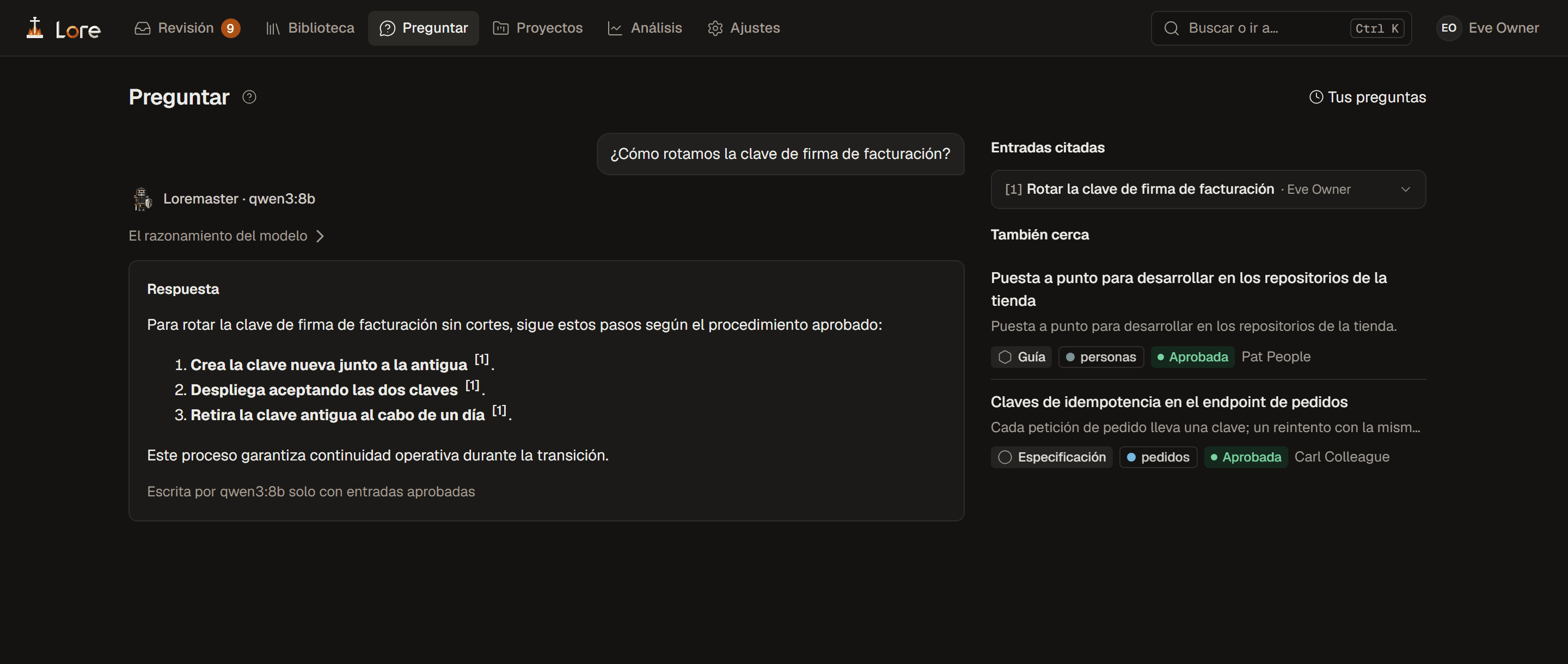
Task: Open the Biblioteca tab
Action: (310, 28)
